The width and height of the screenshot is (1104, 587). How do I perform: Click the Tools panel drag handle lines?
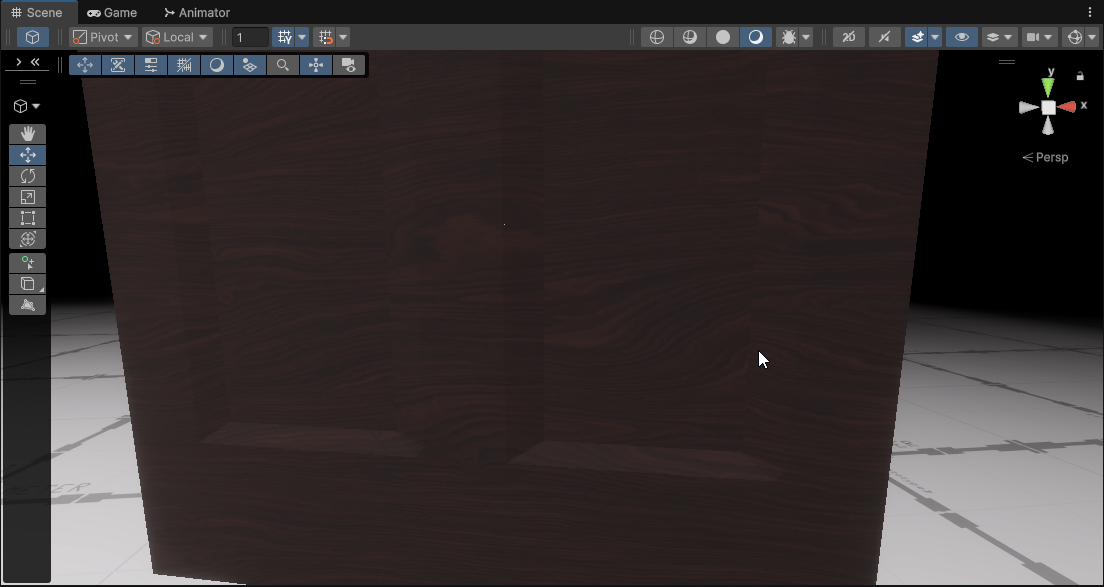pyautogui.click(x=27, y=82)
